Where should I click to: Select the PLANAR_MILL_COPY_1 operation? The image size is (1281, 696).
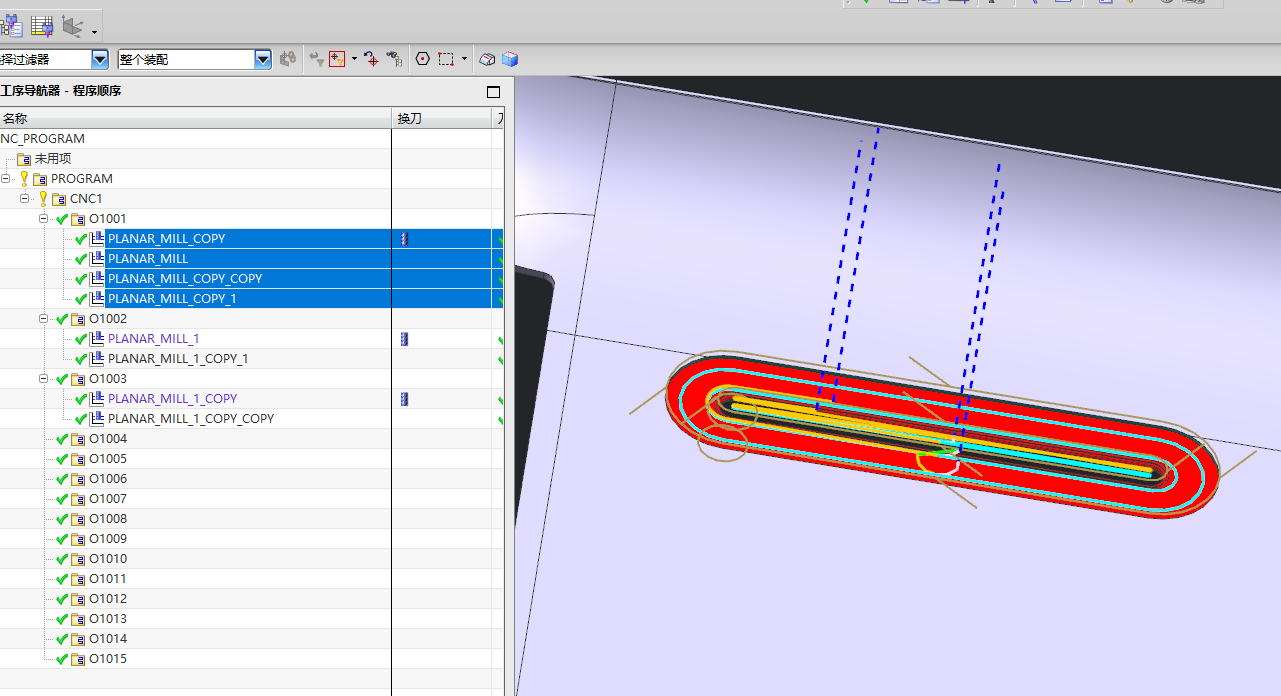172,299
